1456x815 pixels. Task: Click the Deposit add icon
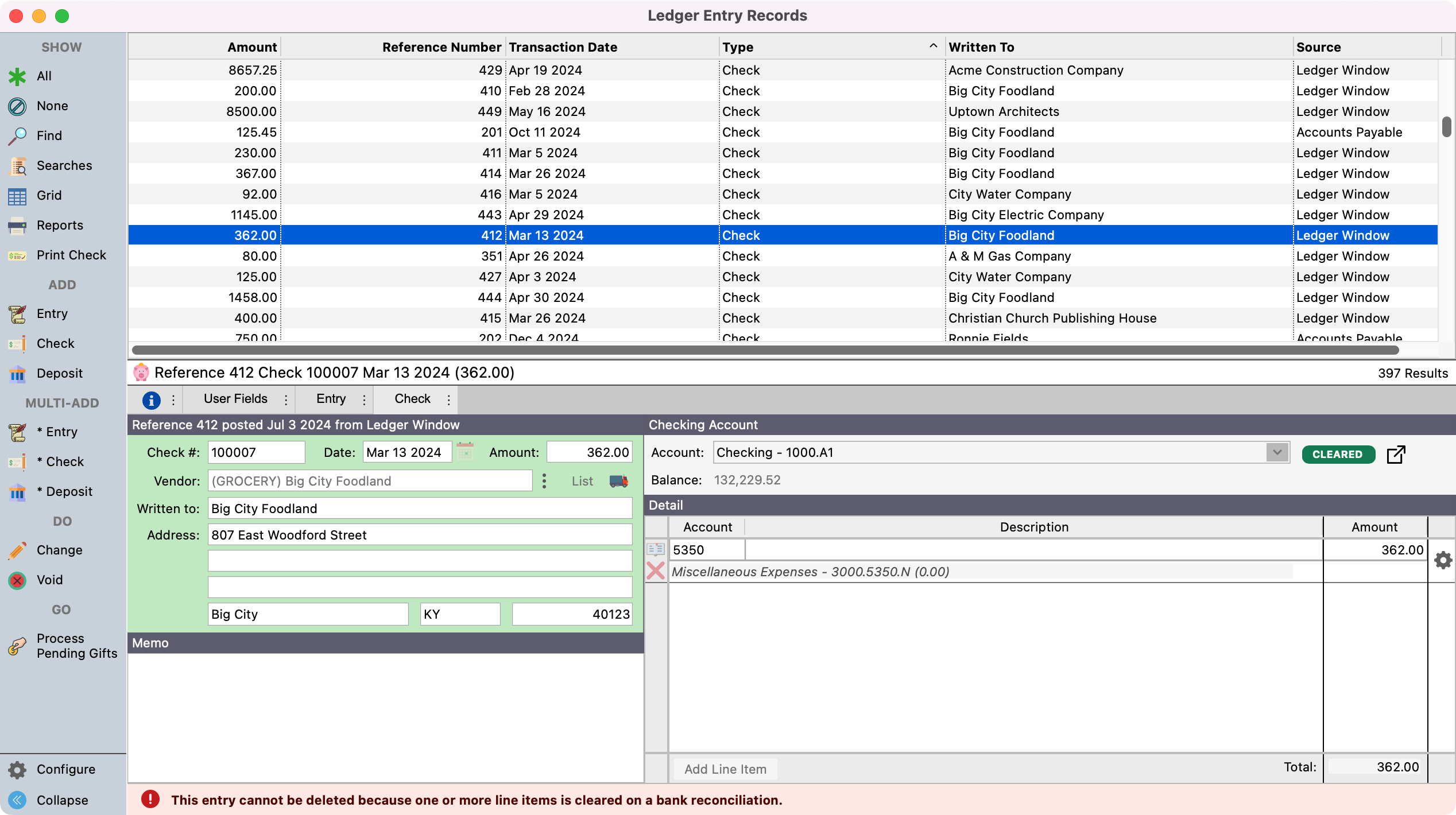(60, 373)
